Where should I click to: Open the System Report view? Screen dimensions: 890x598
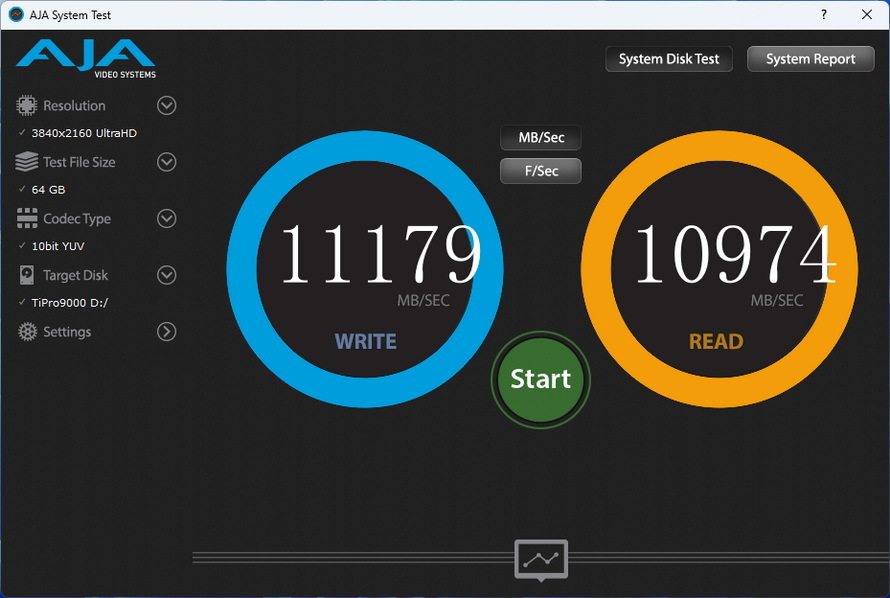[811, 59]
